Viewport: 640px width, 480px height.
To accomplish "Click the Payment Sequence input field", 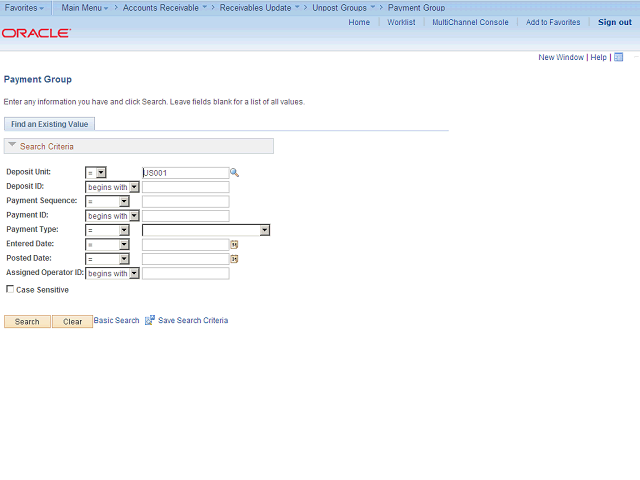I will pos(186,201).
